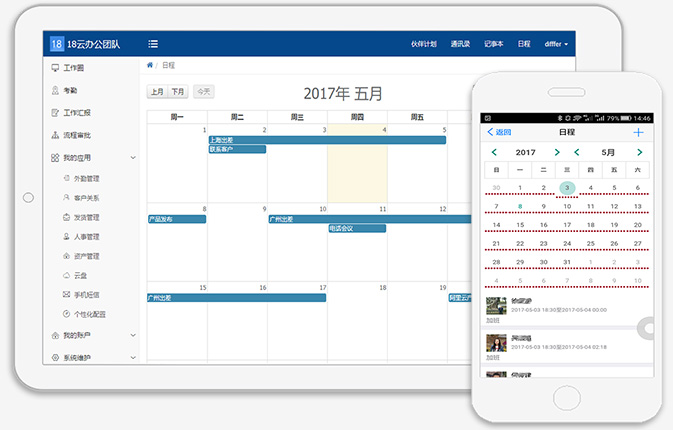
Task: Select day 31 on phone calendar
Action: [567, 262]
